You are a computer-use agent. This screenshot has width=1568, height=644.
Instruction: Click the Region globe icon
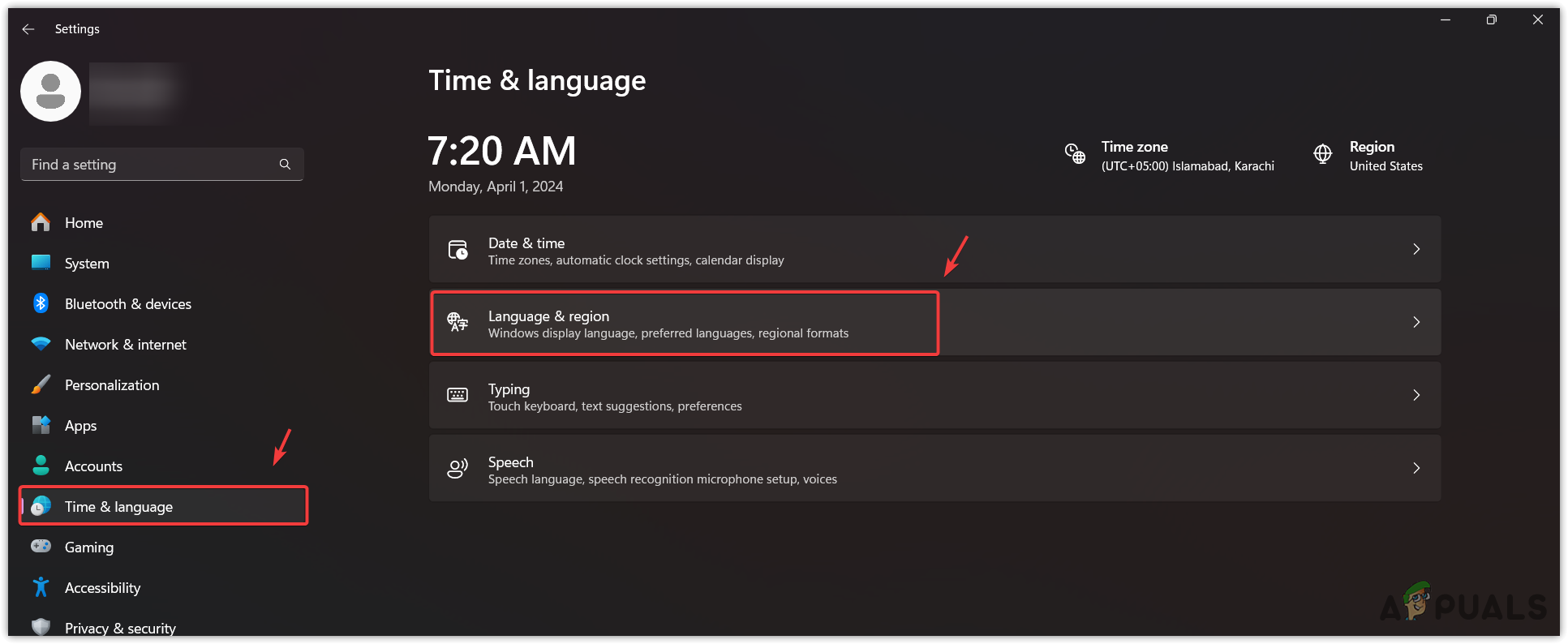tap(1323, 153)
